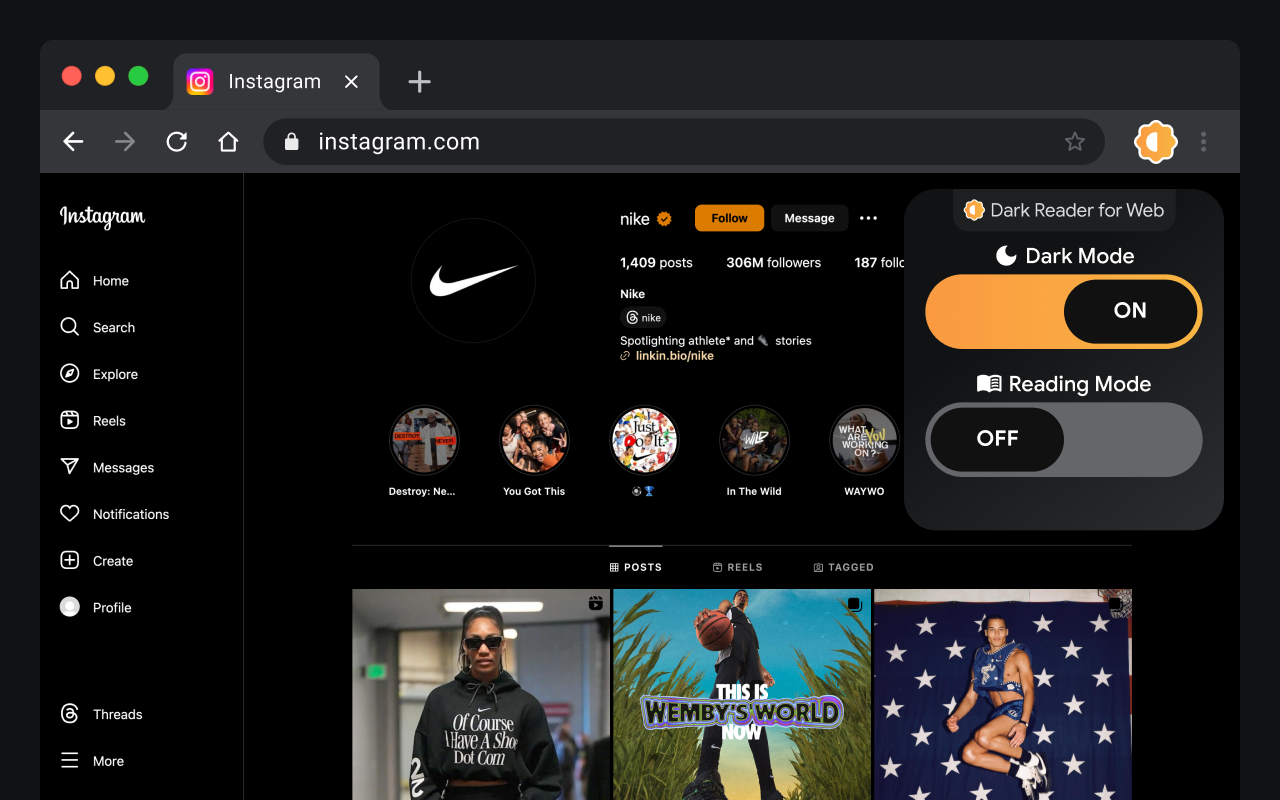Open the "This Is Wemby's World" post
Viewport: 1280px width, 800px height.
[742, 694]
